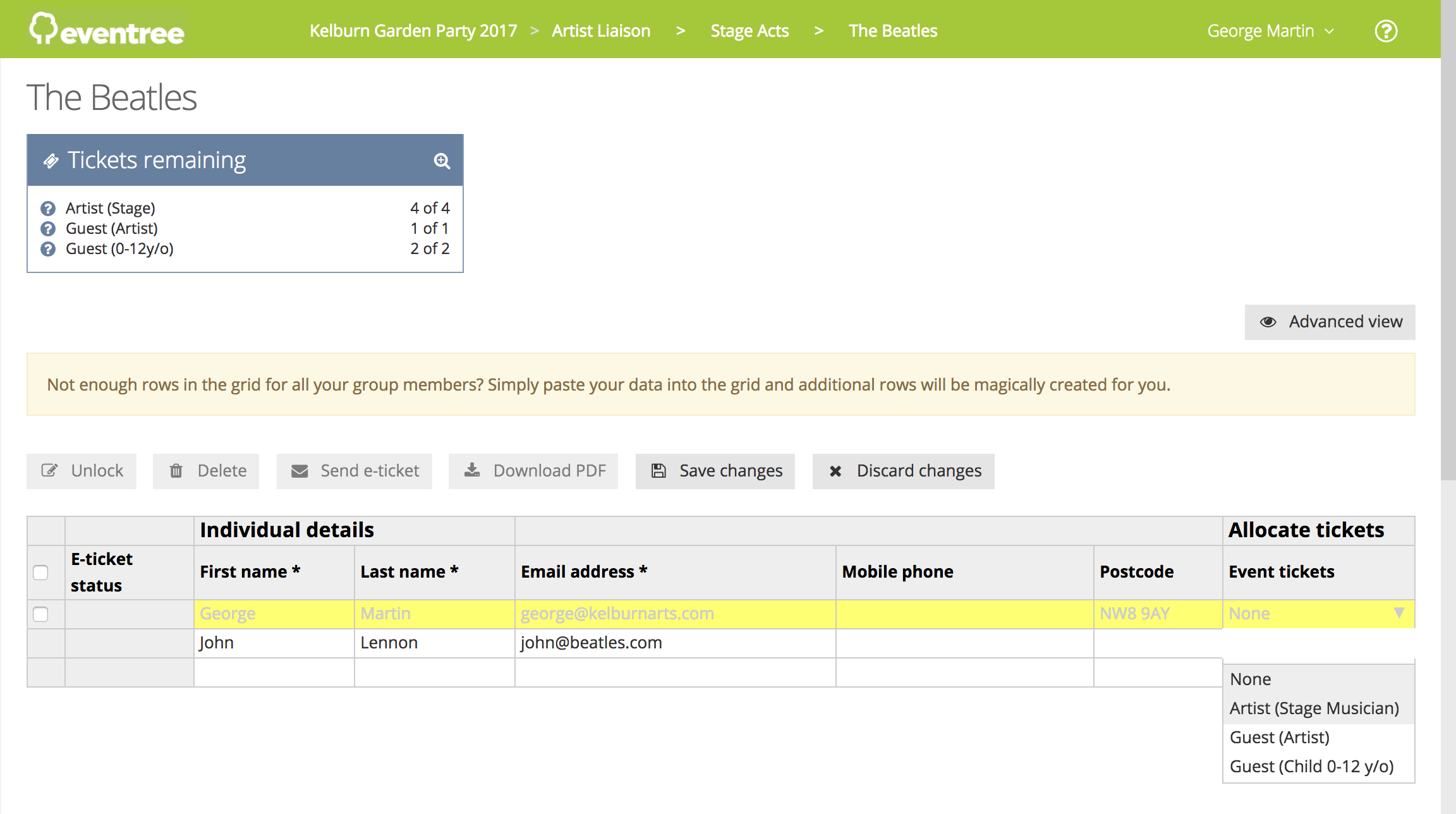The height and width of the screenshot is (814, 1456).
Task: Click the '4 of 4' ticket count
Action: [x=430, y=209]
